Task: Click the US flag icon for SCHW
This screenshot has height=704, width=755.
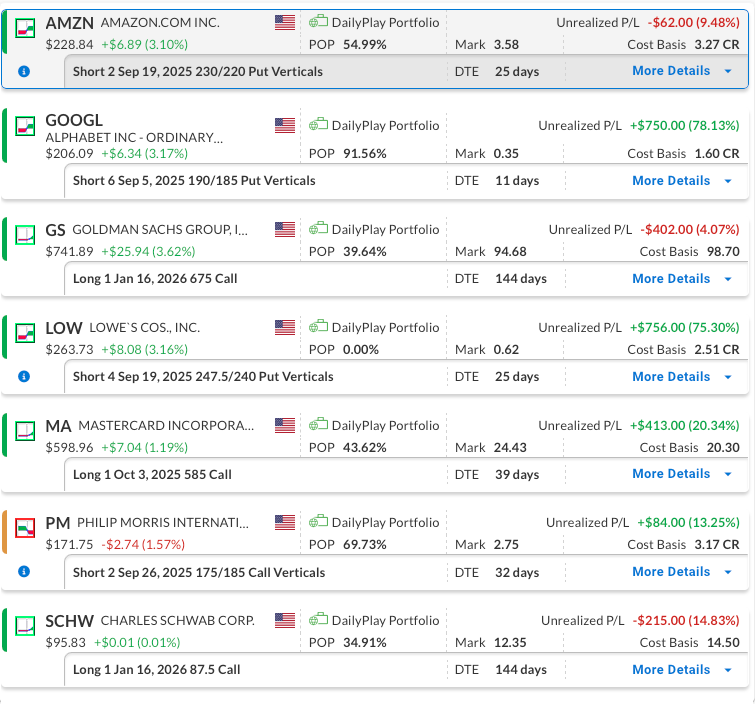Action: tap(285, 620)
